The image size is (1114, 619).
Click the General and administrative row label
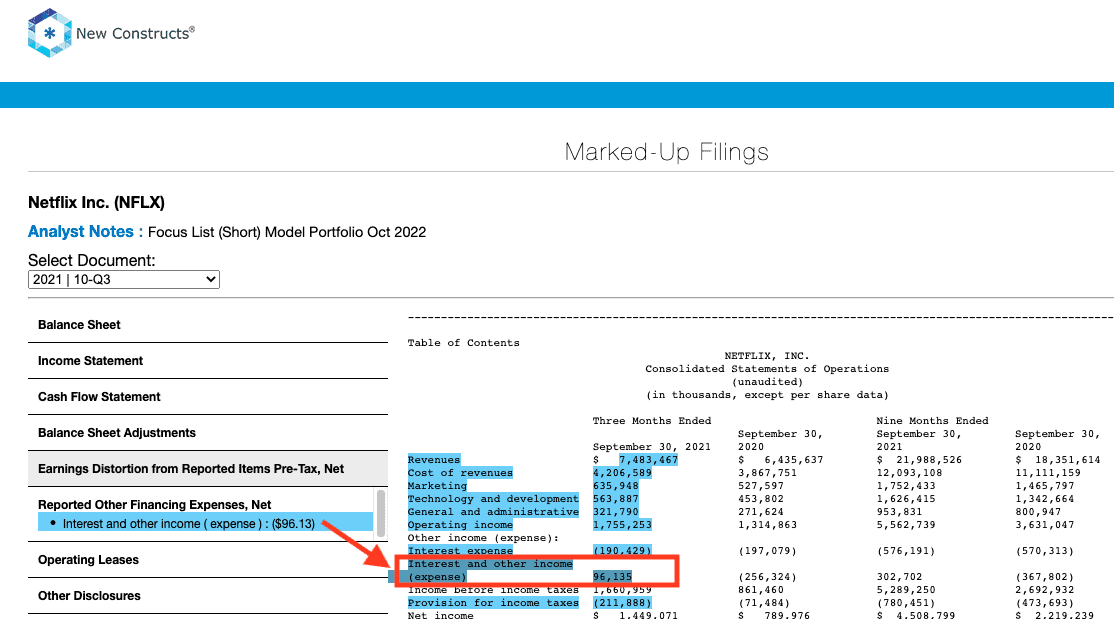click(493, 512)
